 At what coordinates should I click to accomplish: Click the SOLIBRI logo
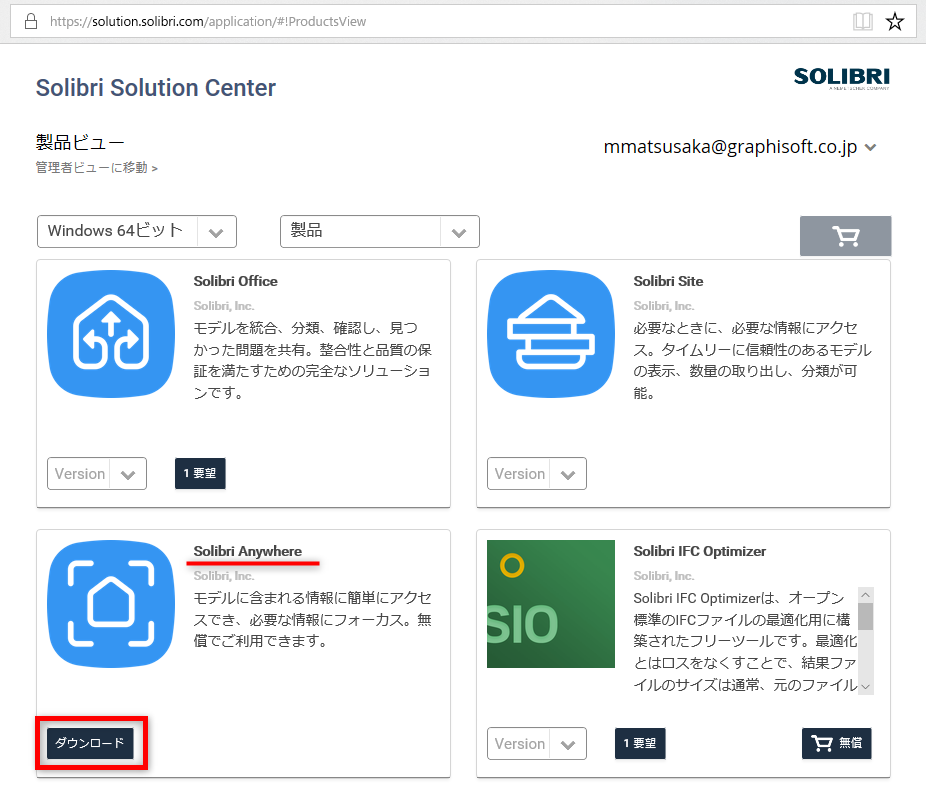842,77
